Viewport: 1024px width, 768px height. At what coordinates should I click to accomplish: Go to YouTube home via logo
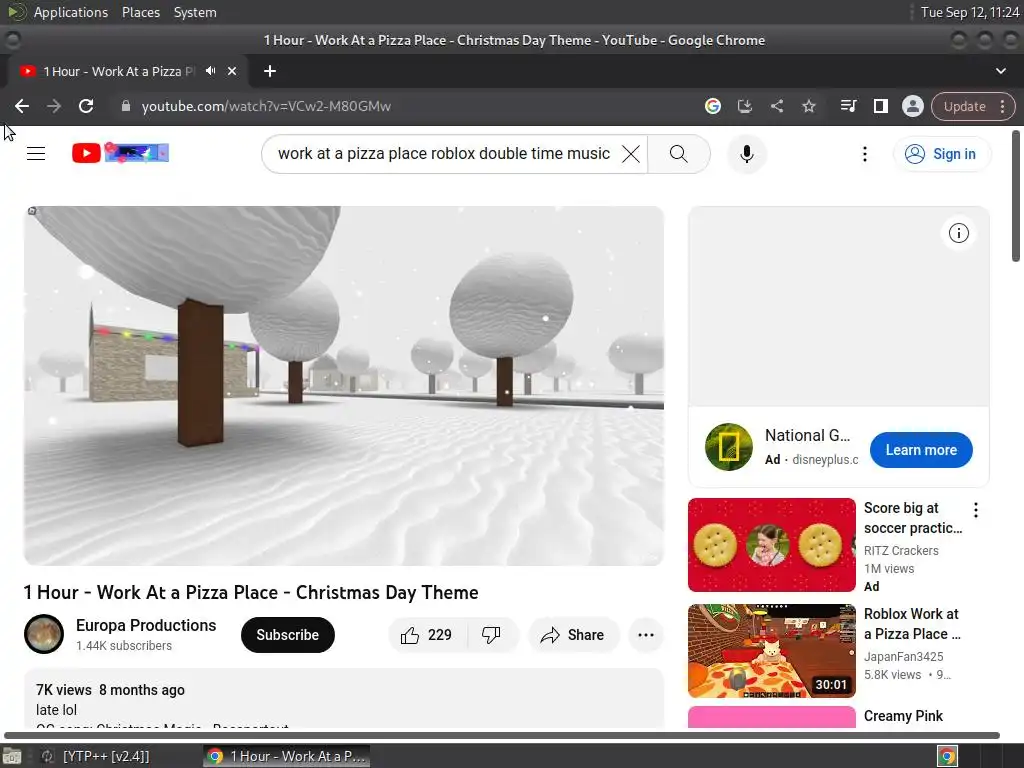coord(120,153)
